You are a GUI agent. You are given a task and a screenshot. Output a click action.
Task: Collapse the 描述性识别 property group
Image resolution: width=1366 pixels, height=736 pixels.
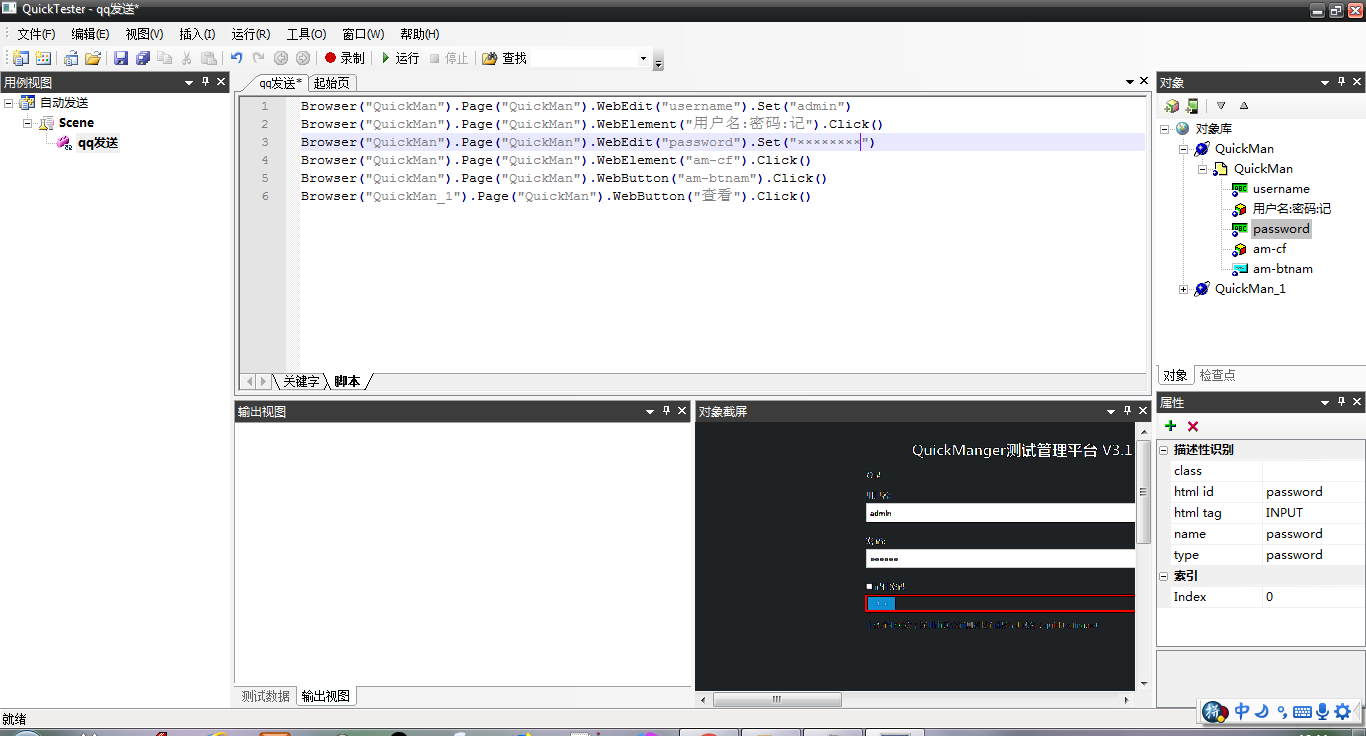pos(1164,450)
